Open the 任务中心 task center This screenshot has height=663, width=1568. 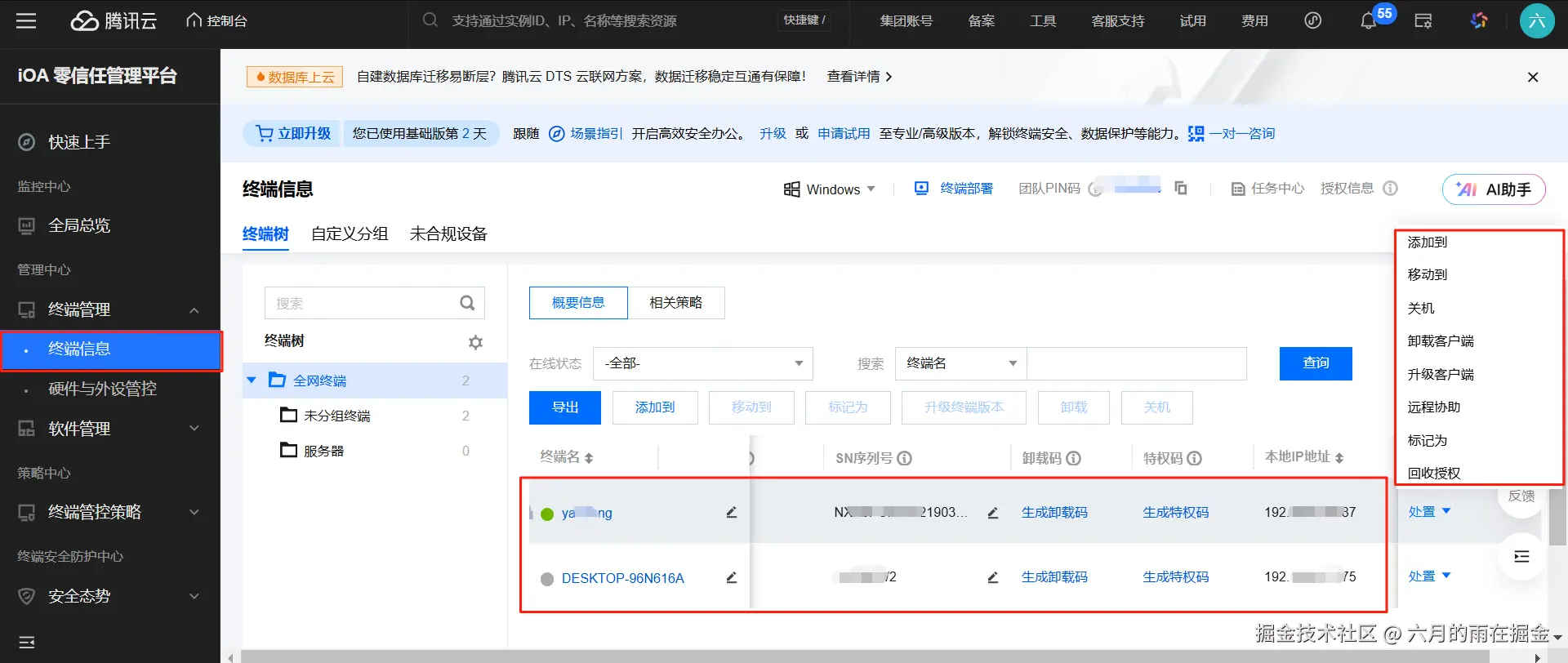(x=1268, y=189)
